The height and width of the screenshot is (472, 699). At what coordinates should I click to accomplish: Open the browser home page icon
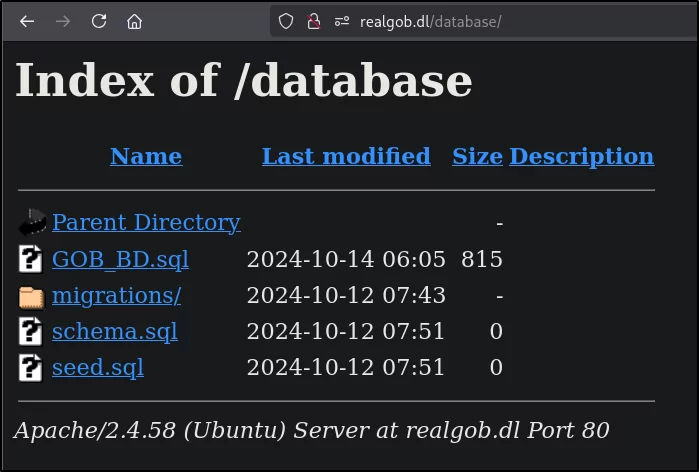pyautogui.click(x=134, y=21)
